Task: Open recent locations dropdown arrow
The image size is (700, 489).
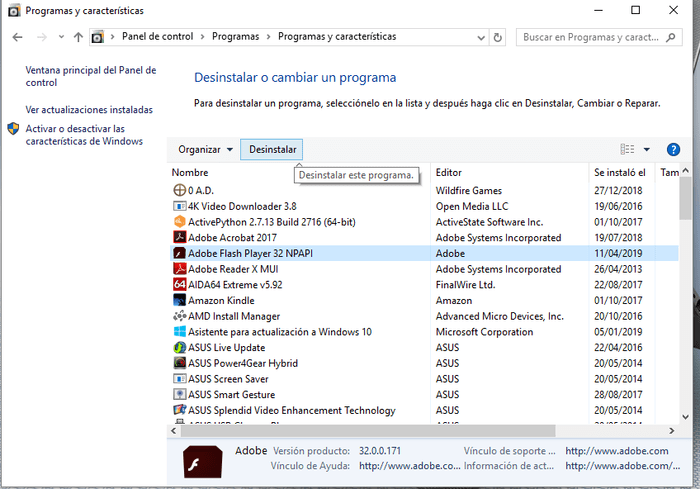Action: click(61, 37)
